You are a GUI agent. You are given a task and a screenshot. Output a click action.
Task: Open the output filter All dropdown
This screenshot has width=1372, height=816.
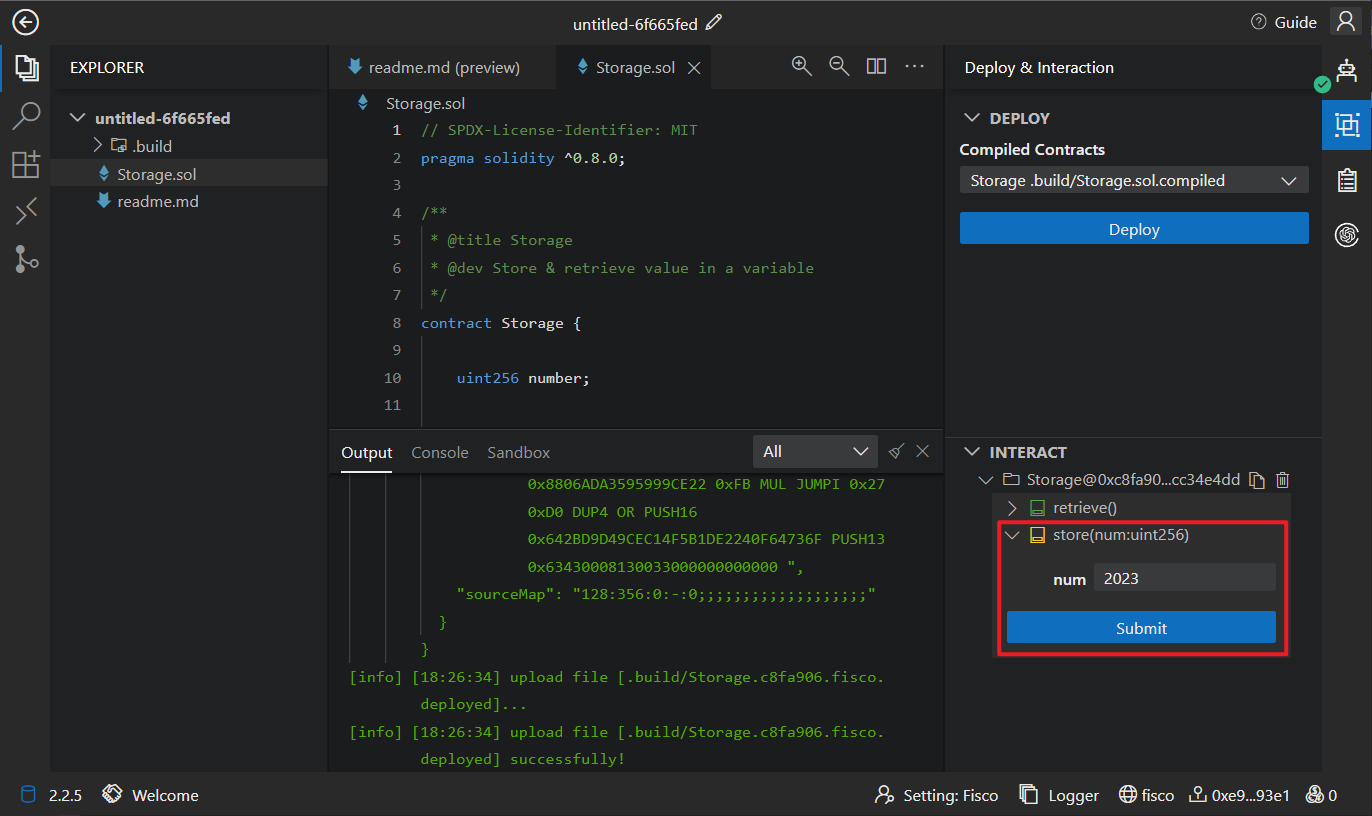814,452
